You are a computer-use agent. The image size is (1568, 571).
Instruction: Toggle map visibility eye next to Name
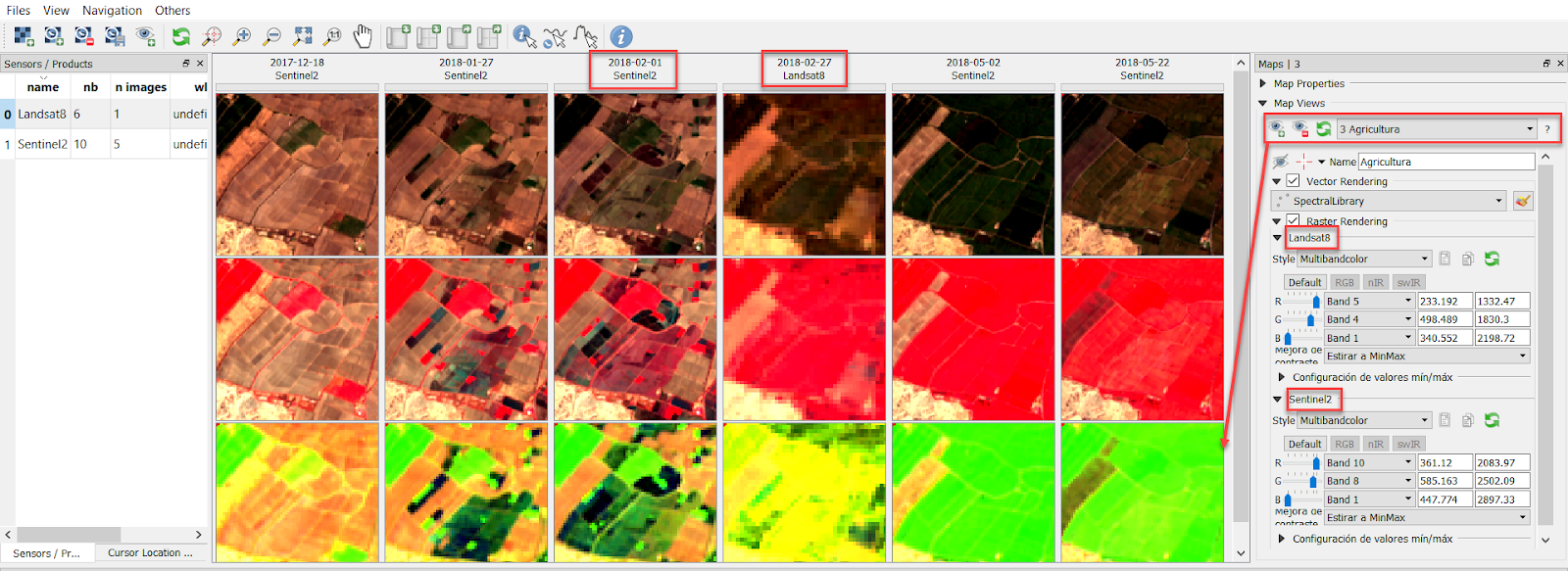[1280, 162]
